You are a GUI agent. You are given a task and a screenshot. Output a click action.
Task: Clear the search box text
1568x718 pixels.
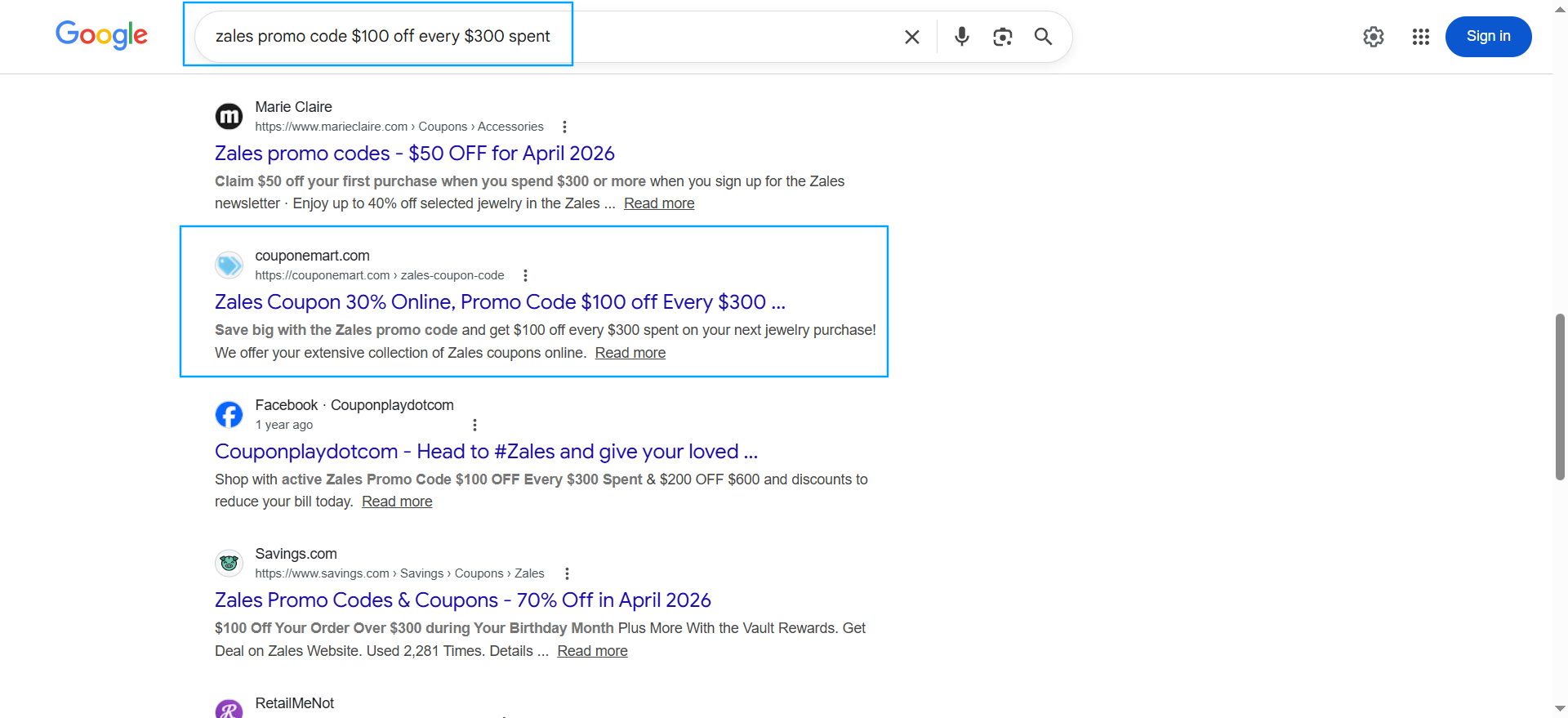pyautogui.click(x=912, y=37)
